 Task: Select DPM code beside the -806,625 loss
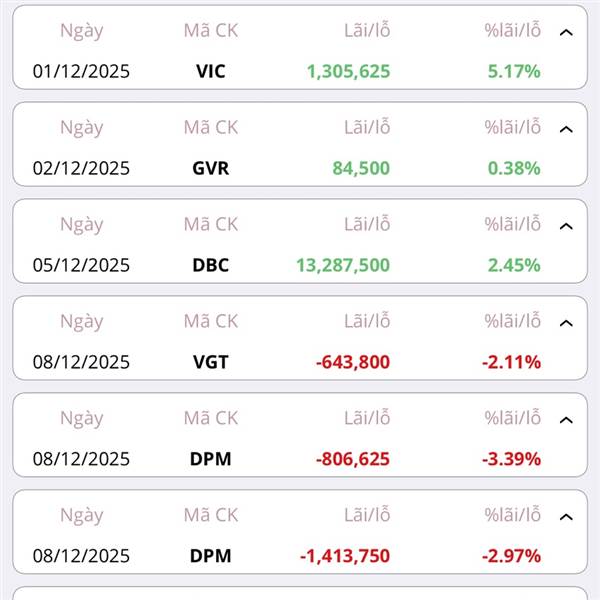coord(210,459)
